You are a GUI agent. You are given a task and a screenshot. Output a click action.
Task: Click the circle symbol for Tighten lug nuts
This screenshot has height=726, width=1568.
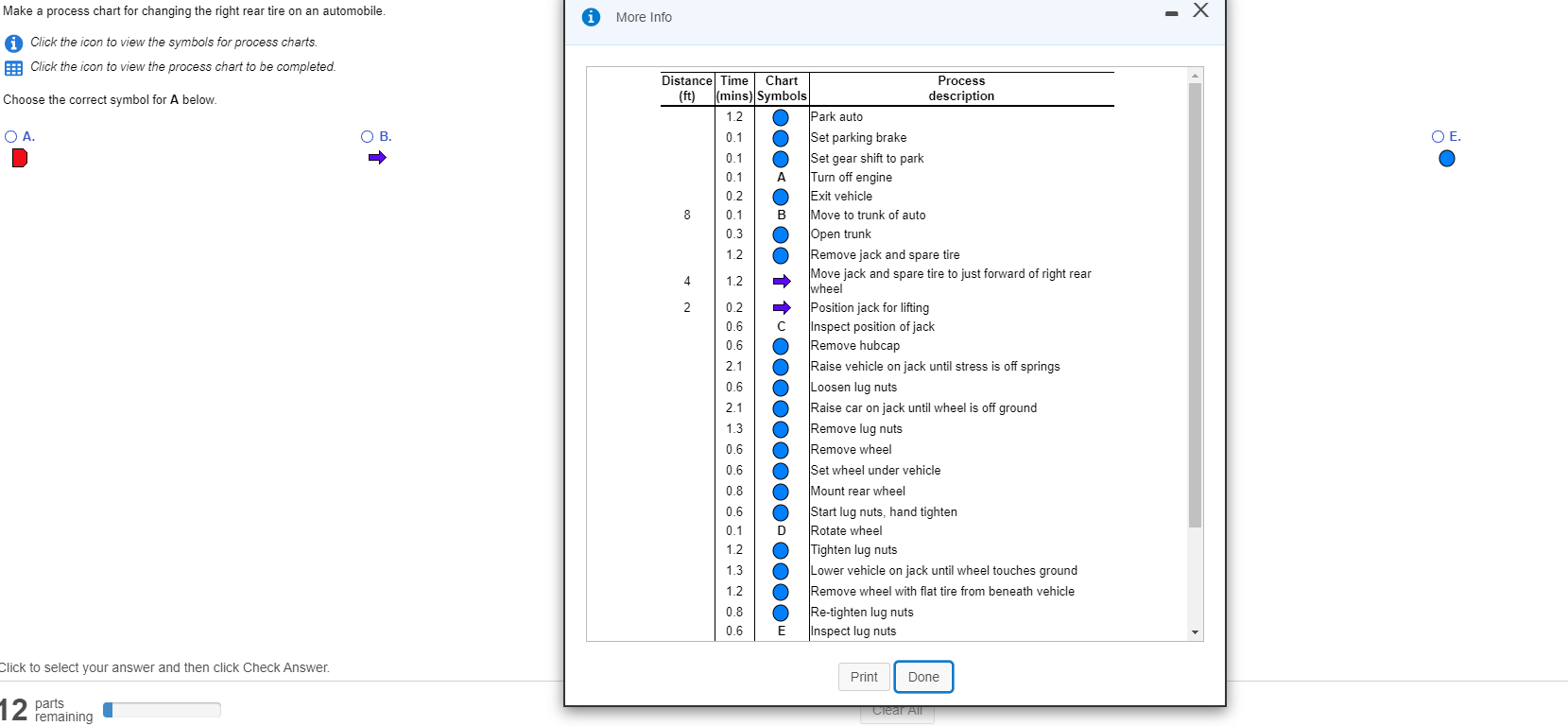[781, 550]
